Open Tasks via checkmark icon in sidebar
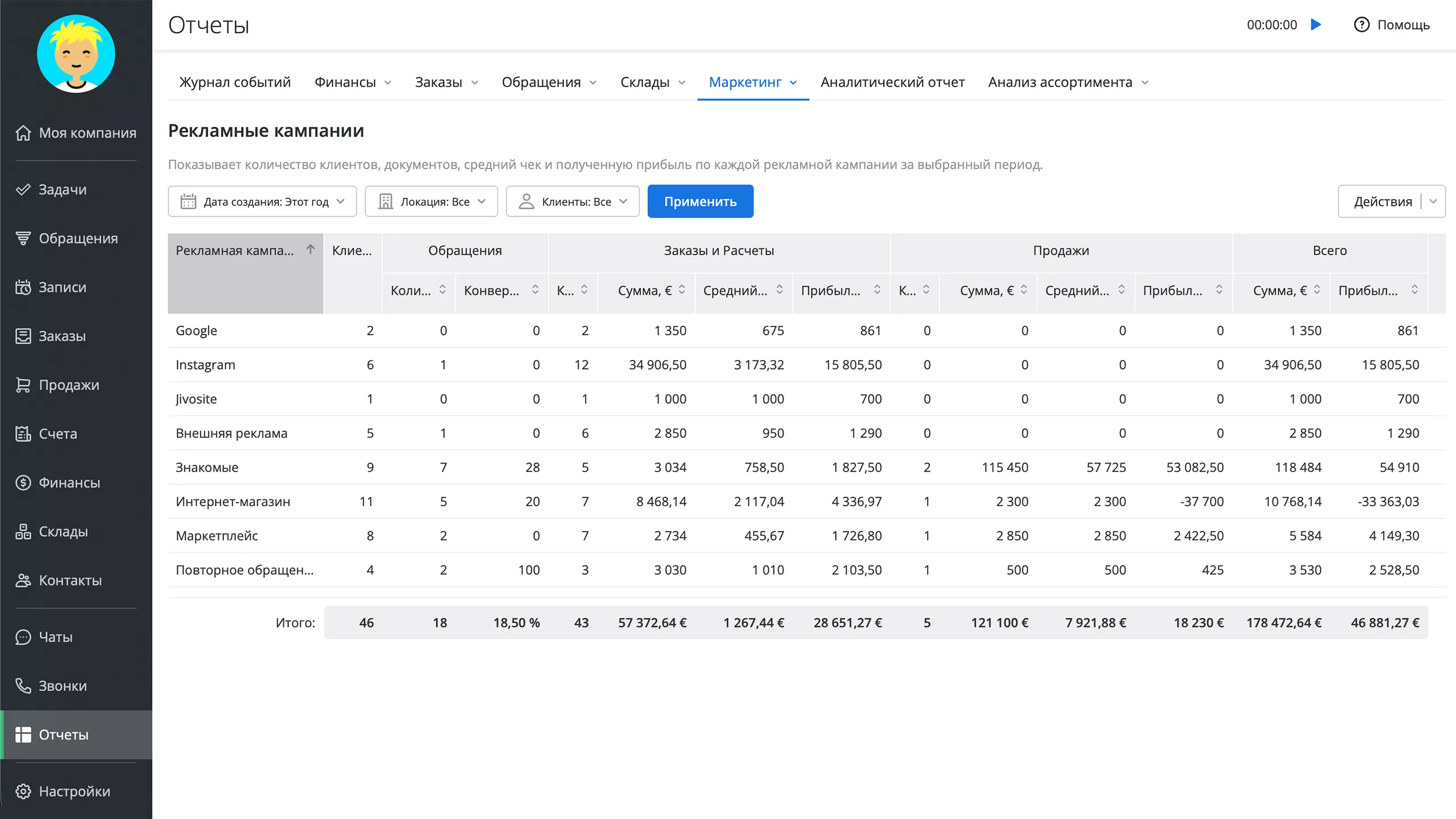The image size is (1456, 819). (23, 189)
